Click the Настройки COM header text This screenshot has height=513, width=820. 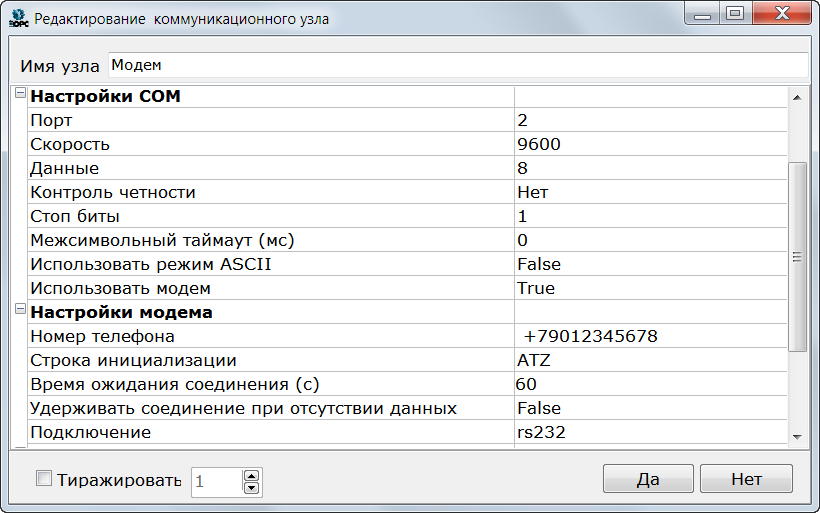coord(106,96)
